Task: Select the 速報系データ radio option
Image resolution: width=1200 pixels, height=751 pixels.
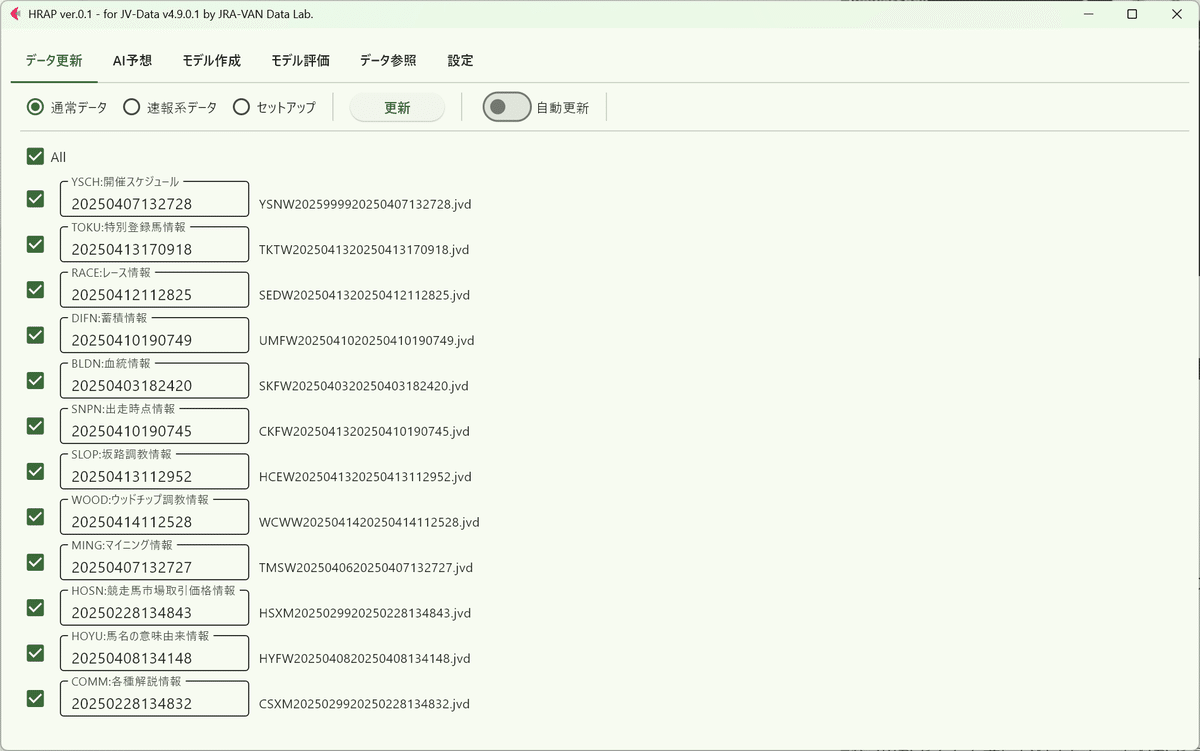Action: 130,106
